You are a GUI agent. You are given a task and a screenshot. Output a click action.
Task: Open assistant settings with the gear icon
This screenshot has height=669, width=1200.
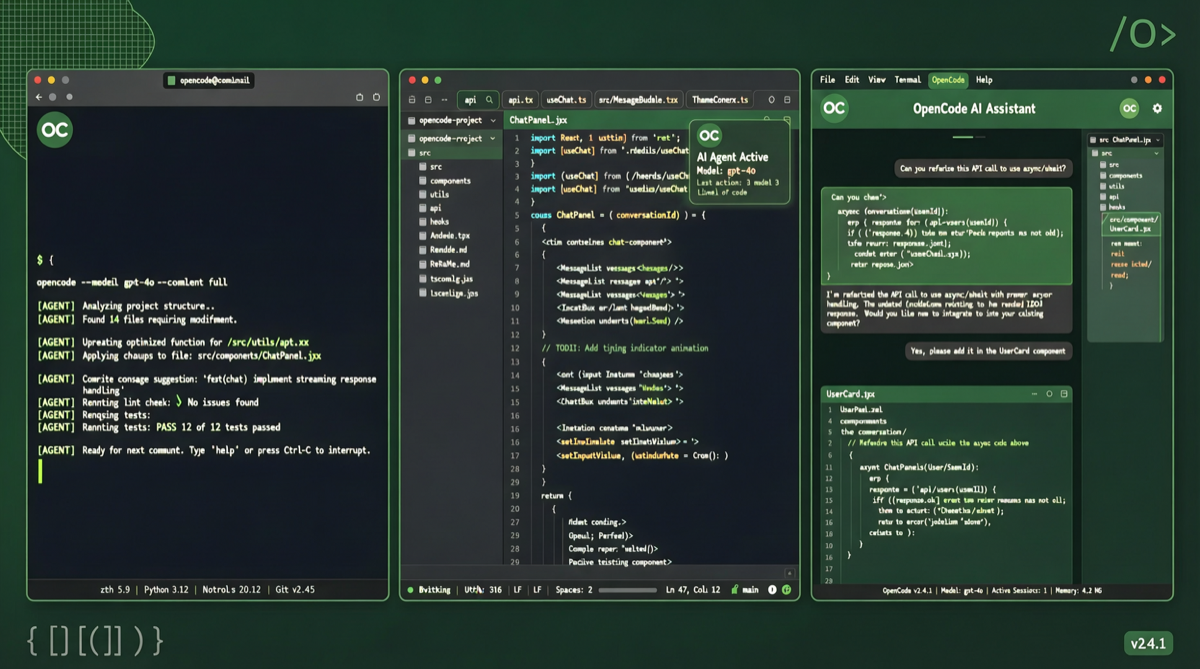pyautogui.click(x=1157, y=108)
